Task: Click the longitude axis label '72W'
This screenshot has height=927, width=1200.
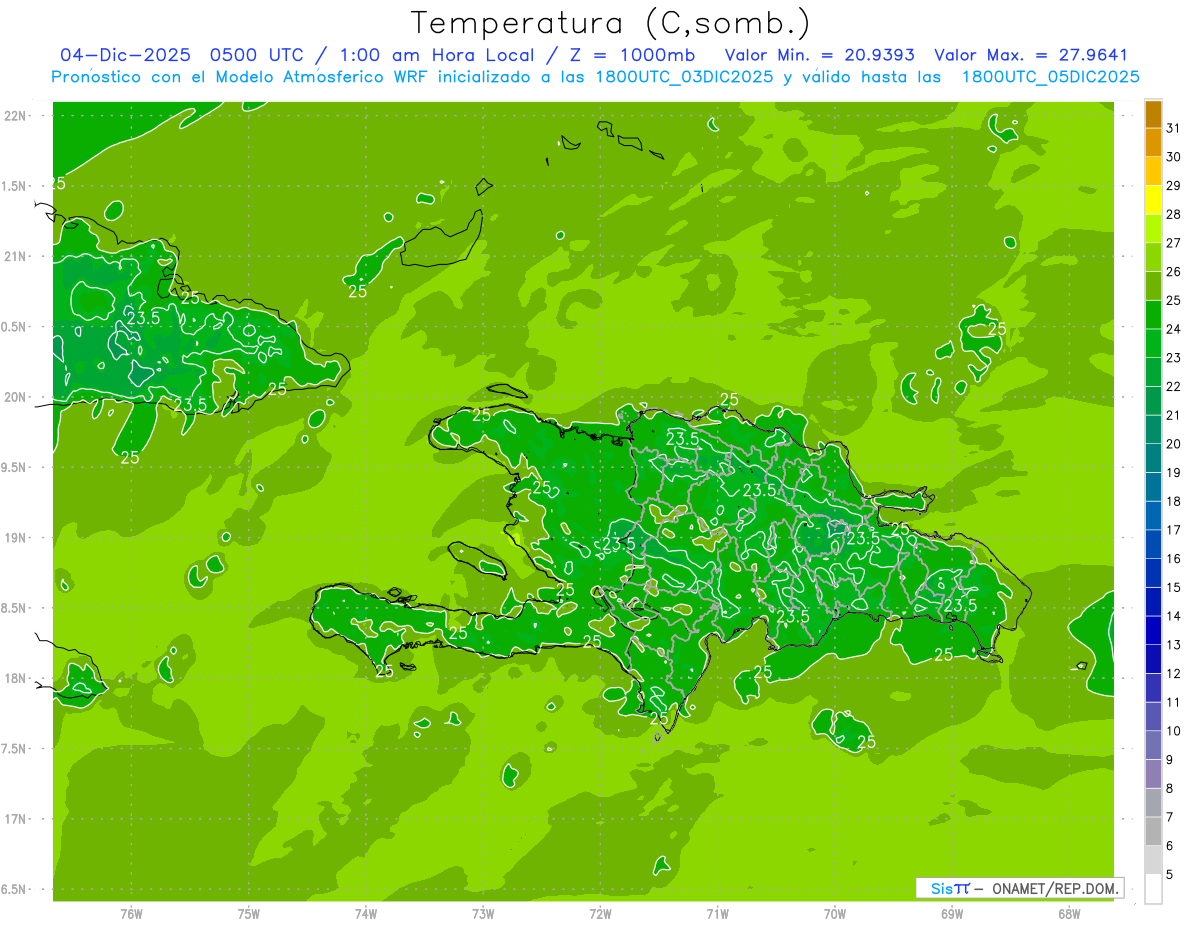Action: [600, 914]
